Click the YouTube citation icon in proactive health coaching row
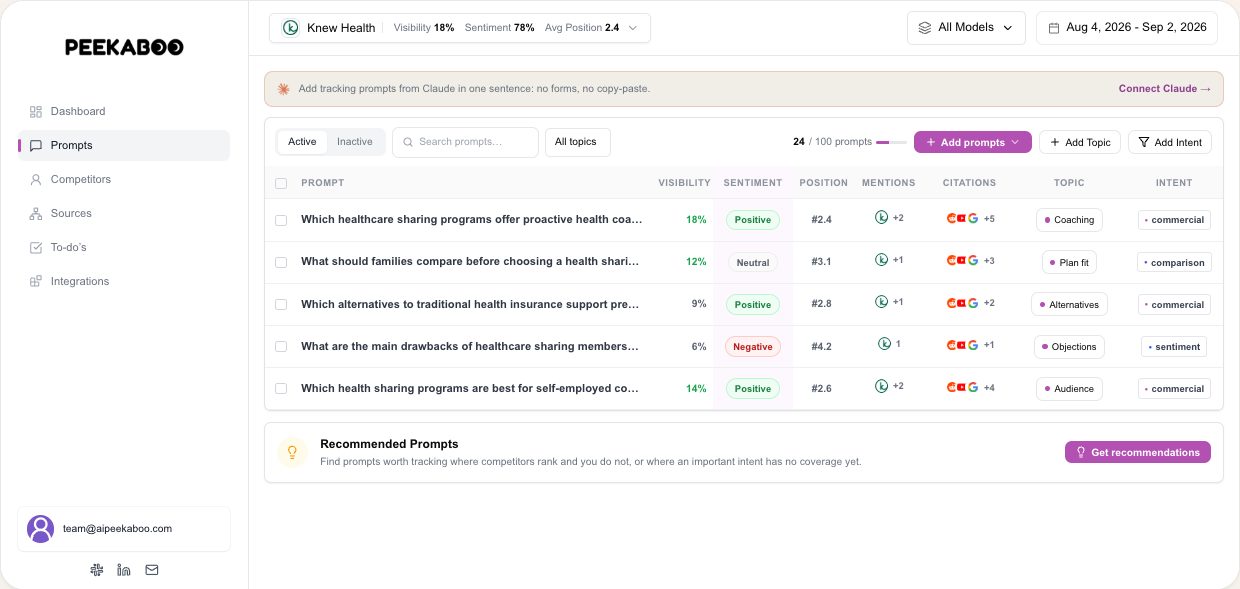 click(x=962, y=218)
